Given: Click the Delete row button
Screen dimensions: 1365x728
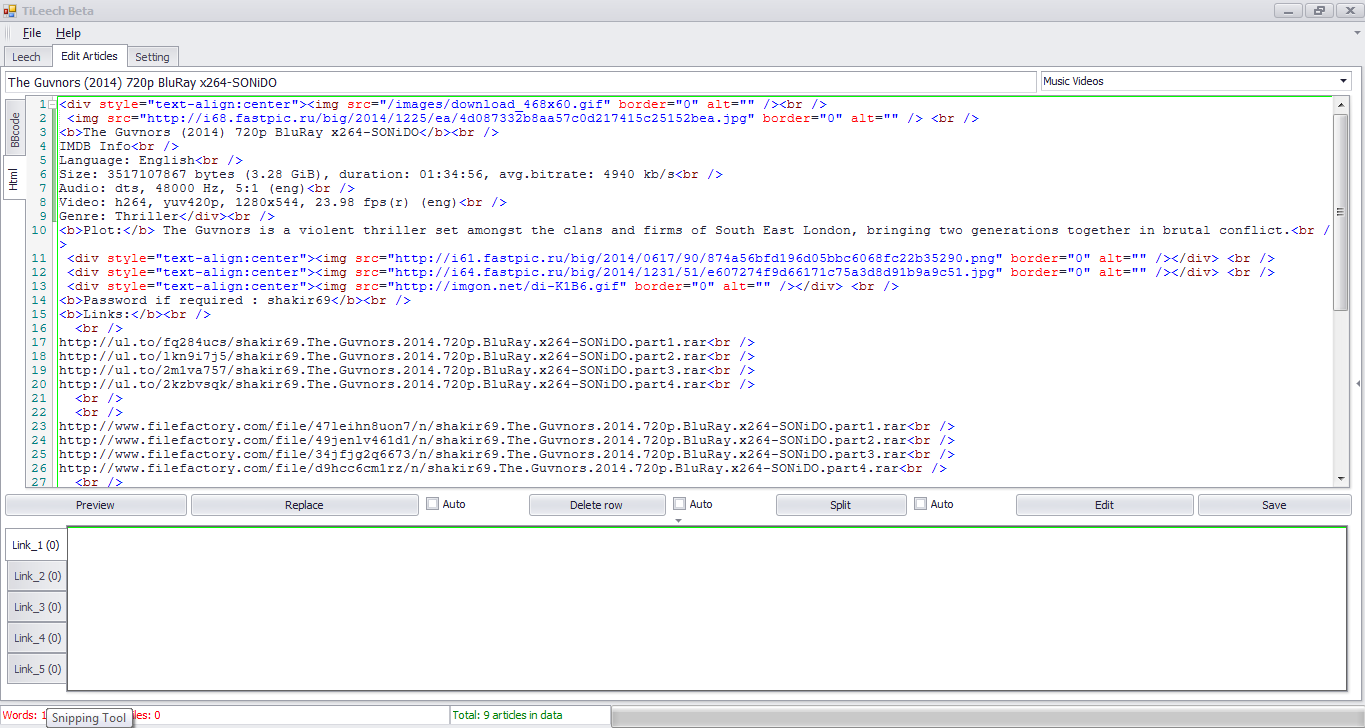Looking at the screenshot, I should [x=596, y=505].
